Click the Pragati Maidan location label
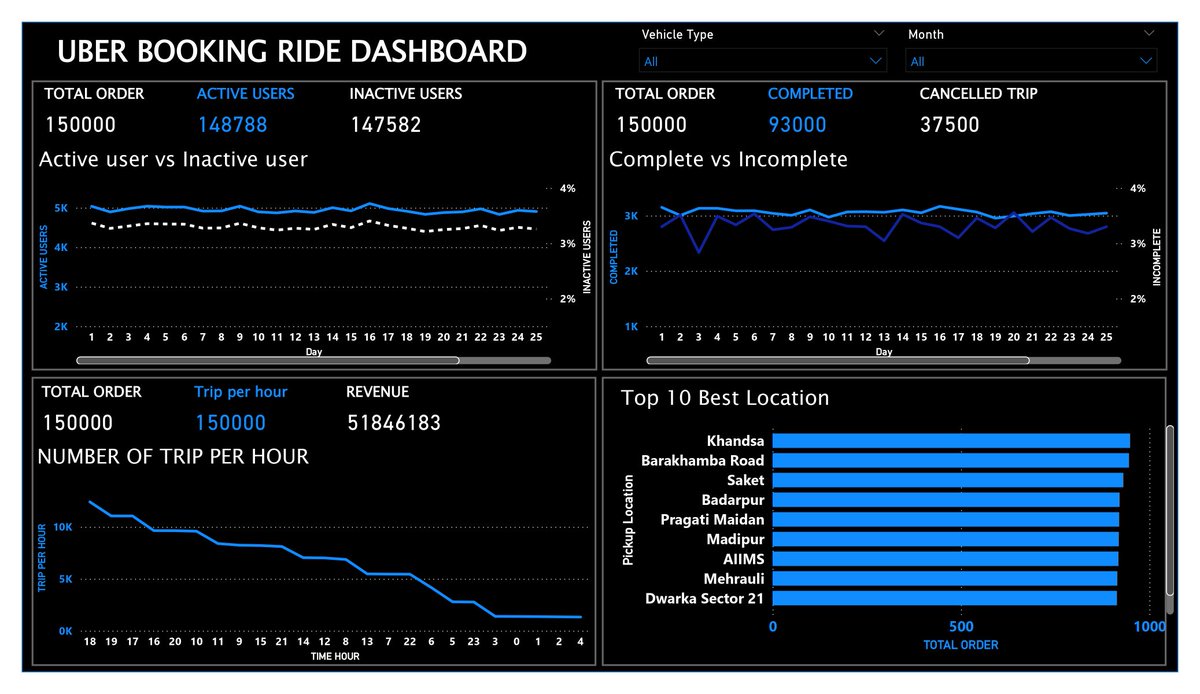This screenshot has height=694, width=1200. pos(713,520)
